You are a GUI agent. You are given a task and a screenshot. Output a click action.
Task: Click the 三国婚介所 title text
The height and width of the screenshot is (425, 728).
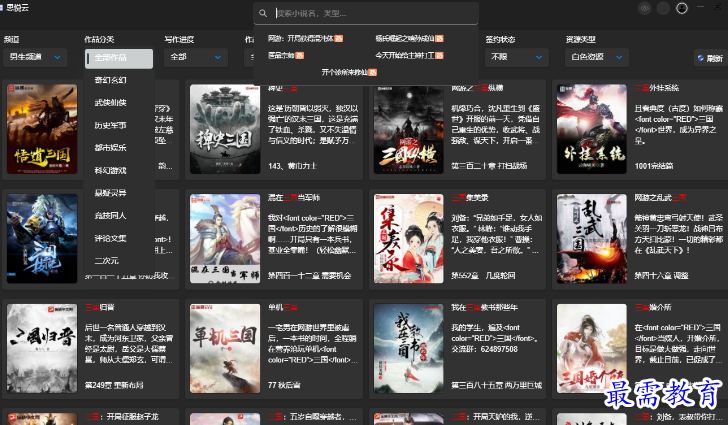click(653, 307)
